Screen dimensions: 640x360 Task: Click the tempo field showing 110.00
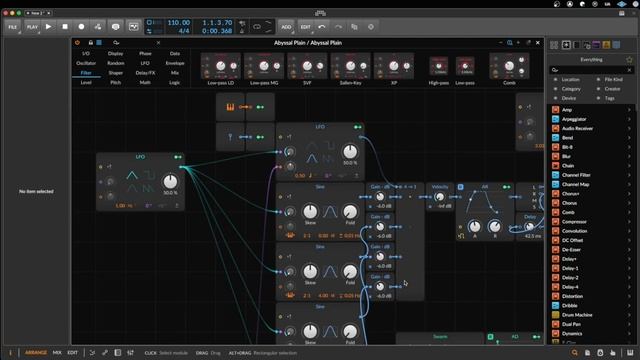[x=179, y=23]
